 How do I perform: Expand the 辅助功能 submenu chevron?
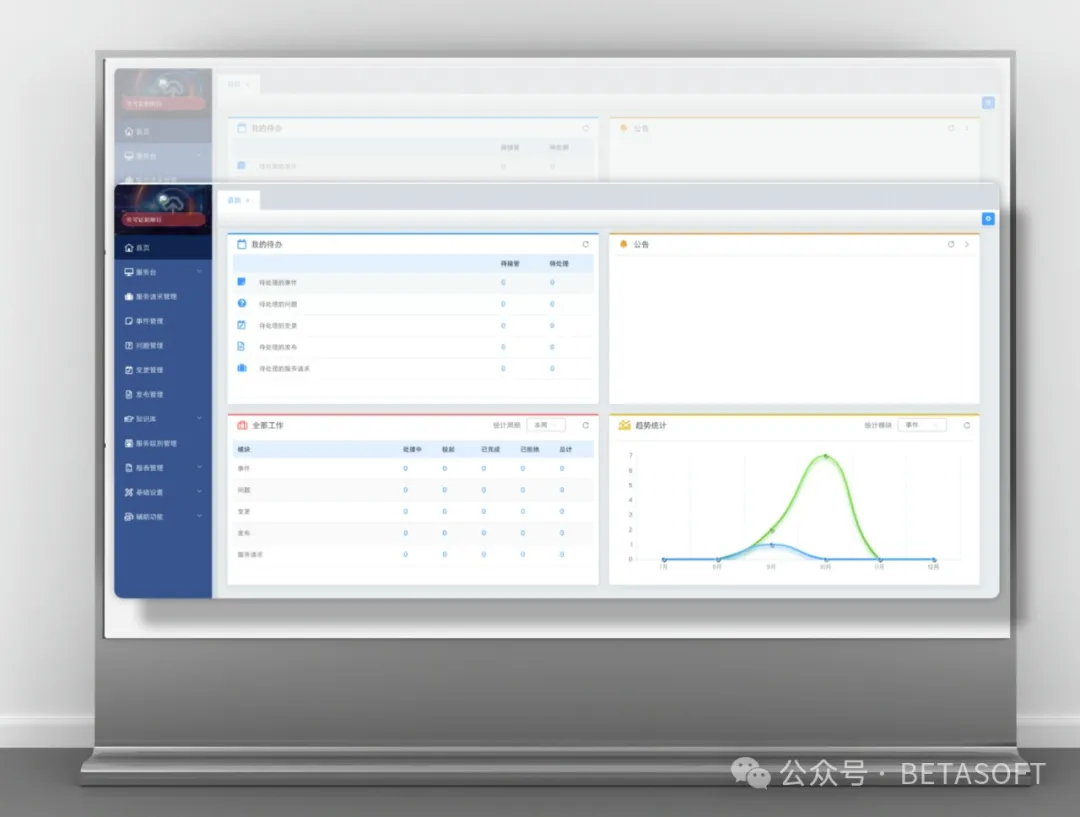click(x=200, y=516)
